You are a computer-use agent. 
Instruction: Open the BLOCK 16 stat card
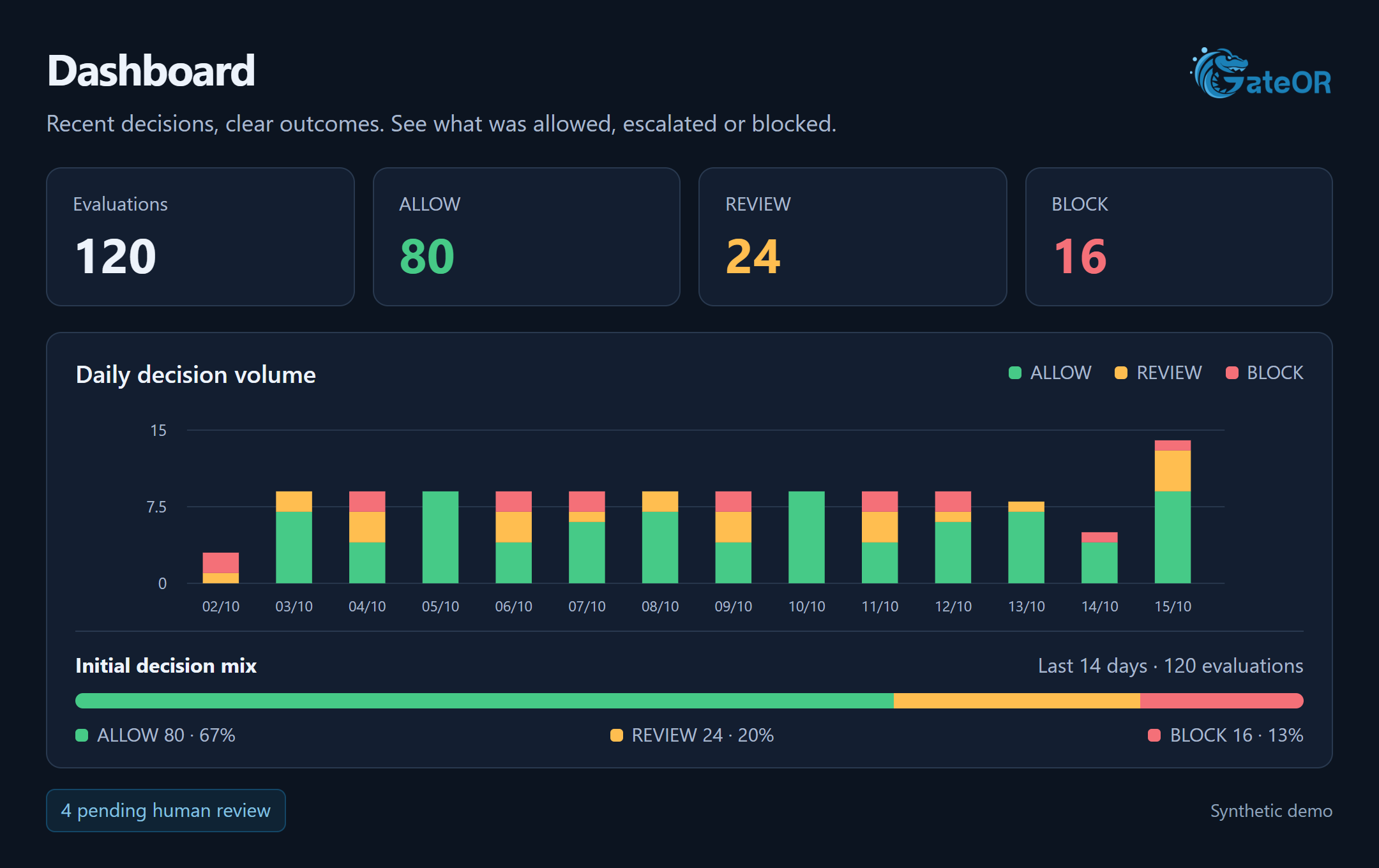coord(1179,237)
